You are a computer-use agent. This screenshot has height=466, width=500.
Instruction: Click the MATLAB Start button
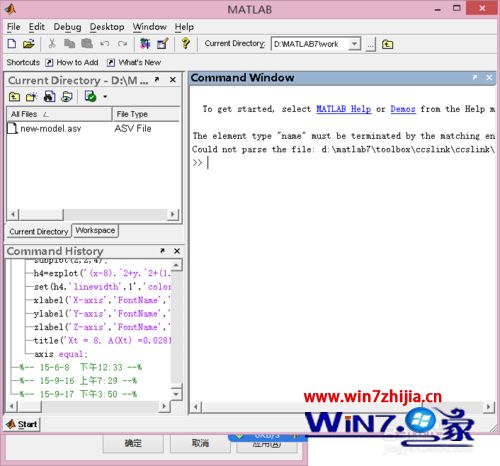point(23,424)
